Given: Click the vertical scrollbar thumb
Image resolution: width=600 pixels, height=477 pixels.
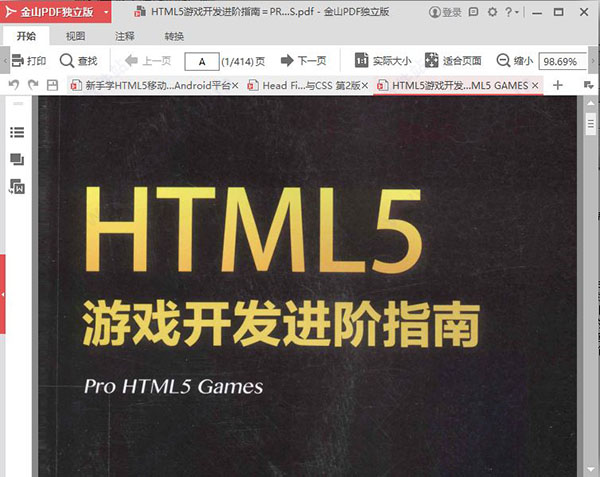Looking at the screenshot, I should [x=591, y=124].
